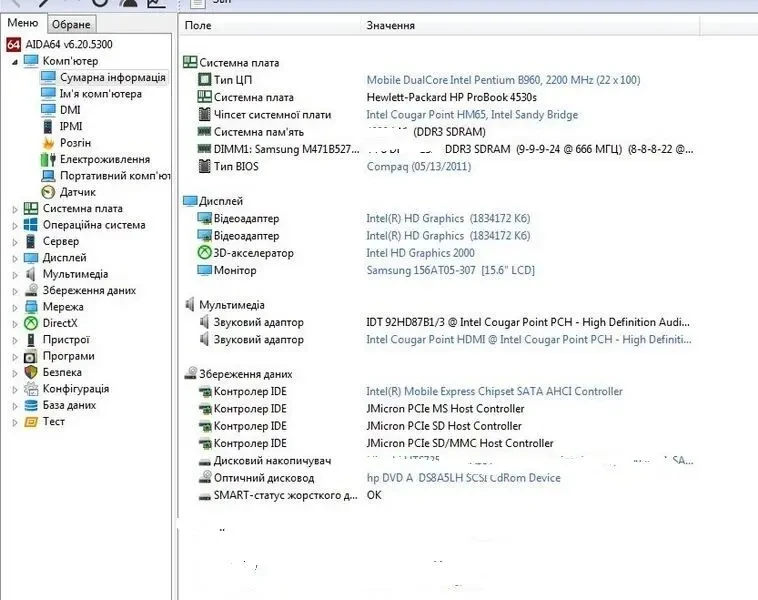Select the DirectX Xbox icon in tree

point(31,323)
